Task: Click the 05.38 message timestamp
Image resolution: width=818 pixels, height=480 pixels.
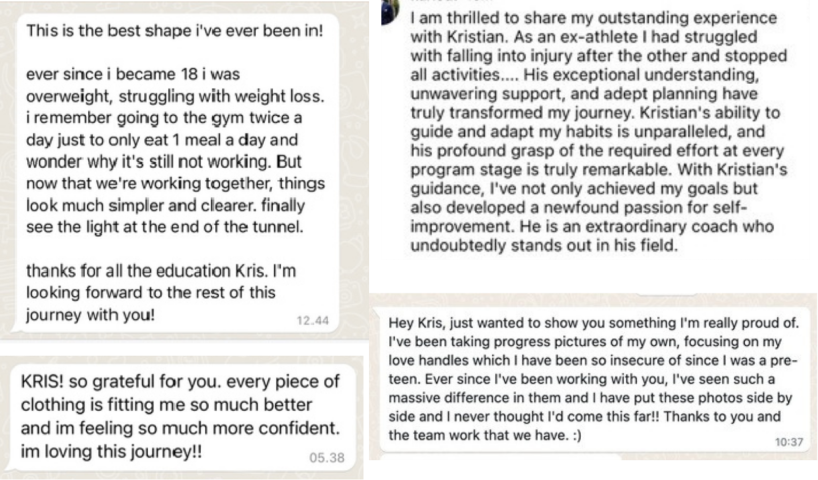Action: click(x=327, y=458)
